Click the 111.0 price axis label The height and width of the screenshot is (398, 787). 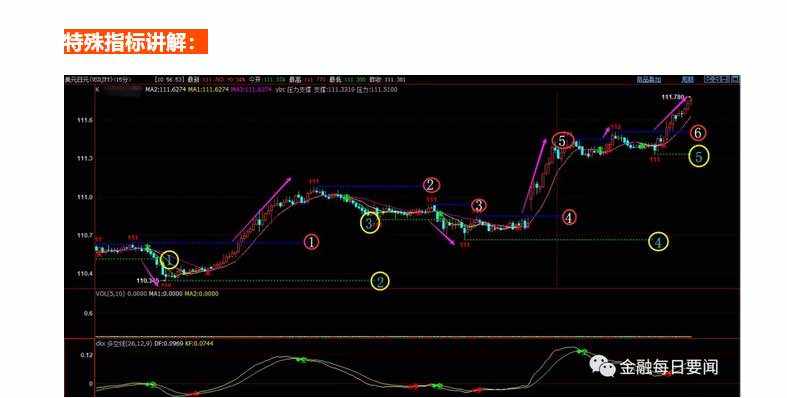coord(85,197)
